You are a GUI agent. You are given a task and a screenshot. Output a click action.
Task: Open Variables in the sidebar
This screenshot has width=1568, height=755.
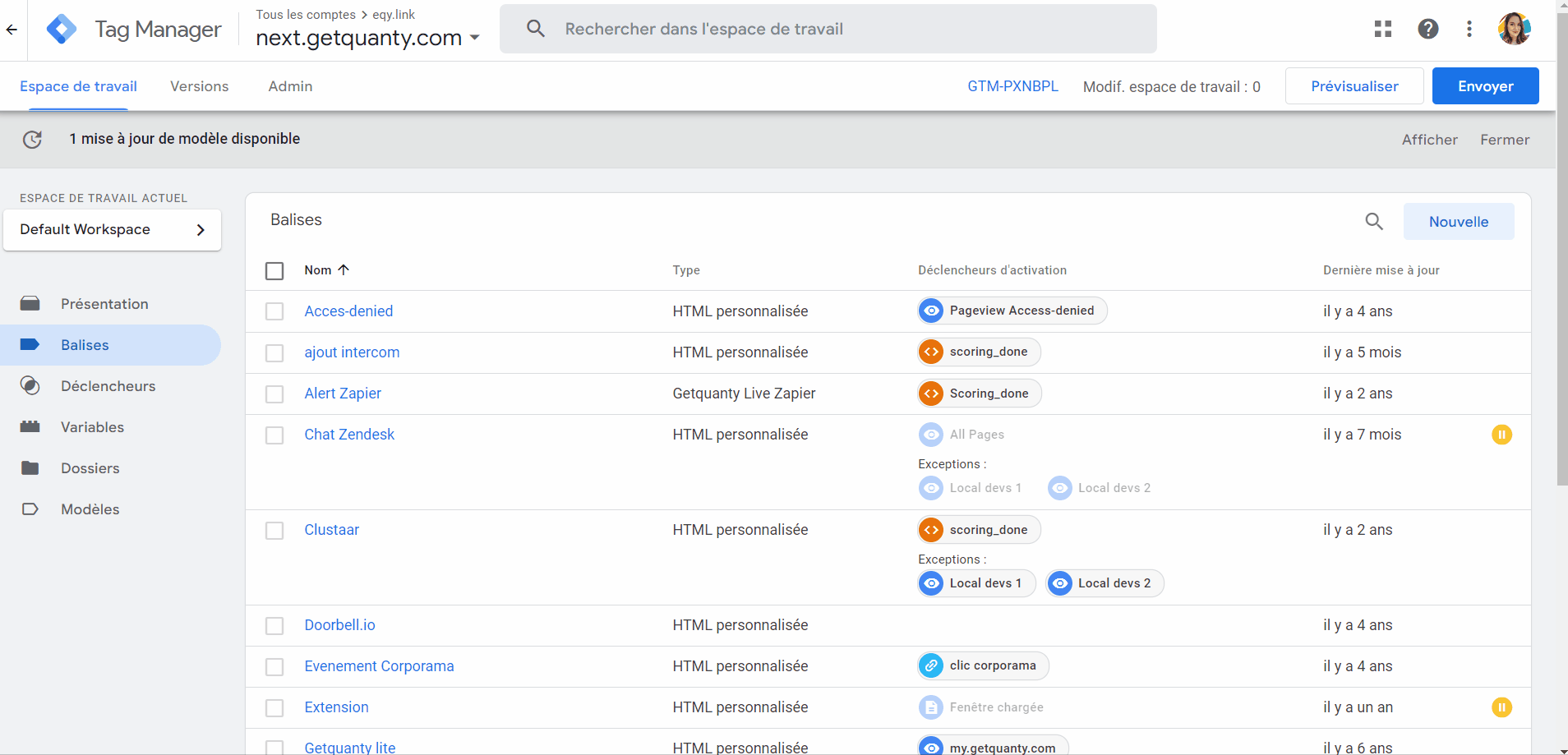(x=111, y=427)
